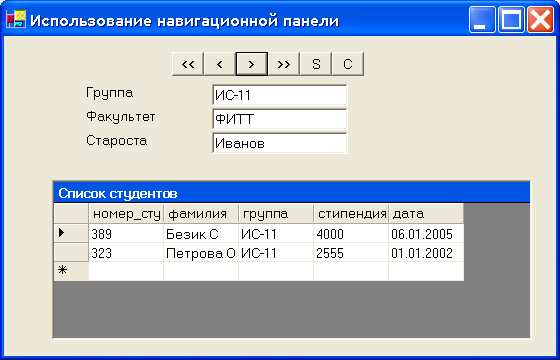The width and height of the screenshot is (560, 360).
Task: Select cell with student number 323
Action: 126,253
